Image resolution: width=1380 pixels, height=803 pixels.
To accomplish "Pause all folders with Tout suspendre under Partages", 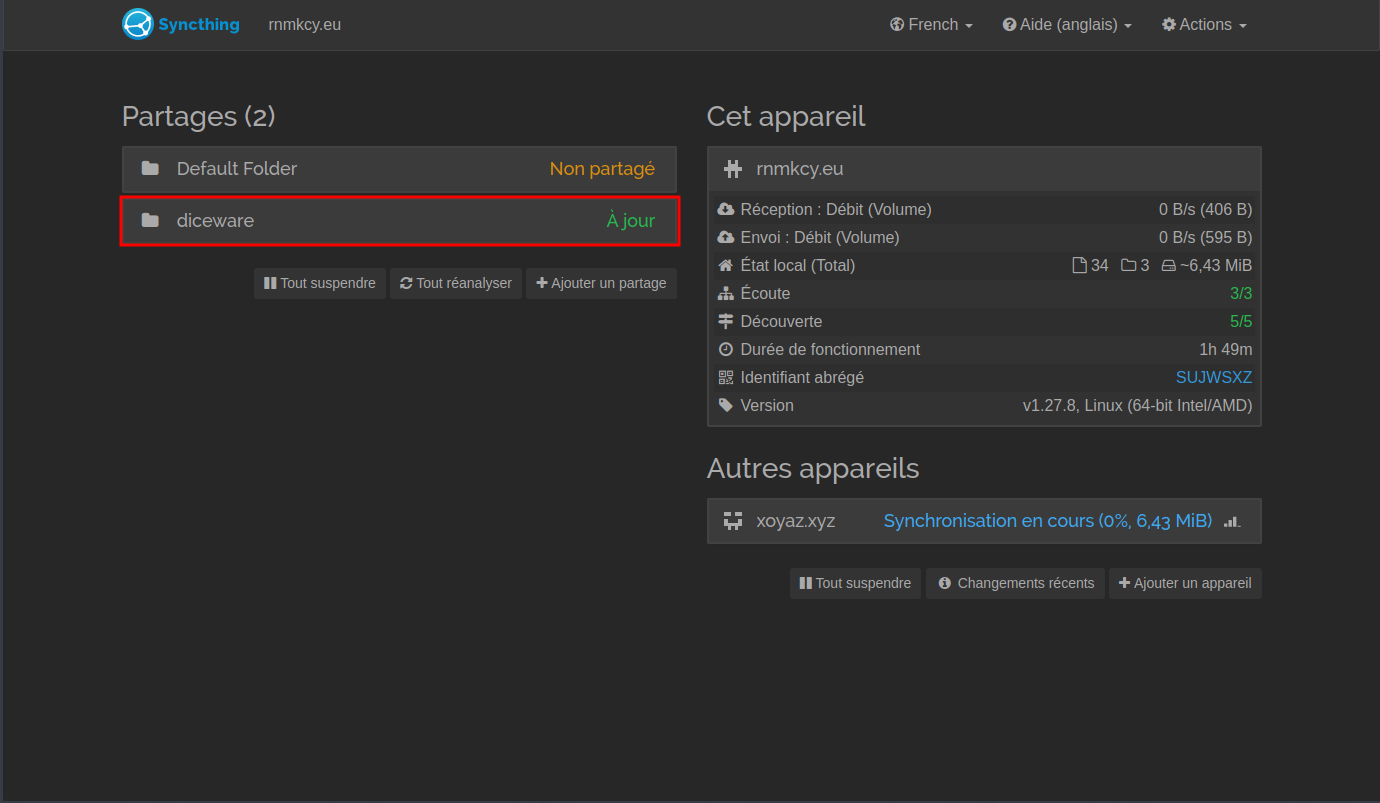I will 320,283.
